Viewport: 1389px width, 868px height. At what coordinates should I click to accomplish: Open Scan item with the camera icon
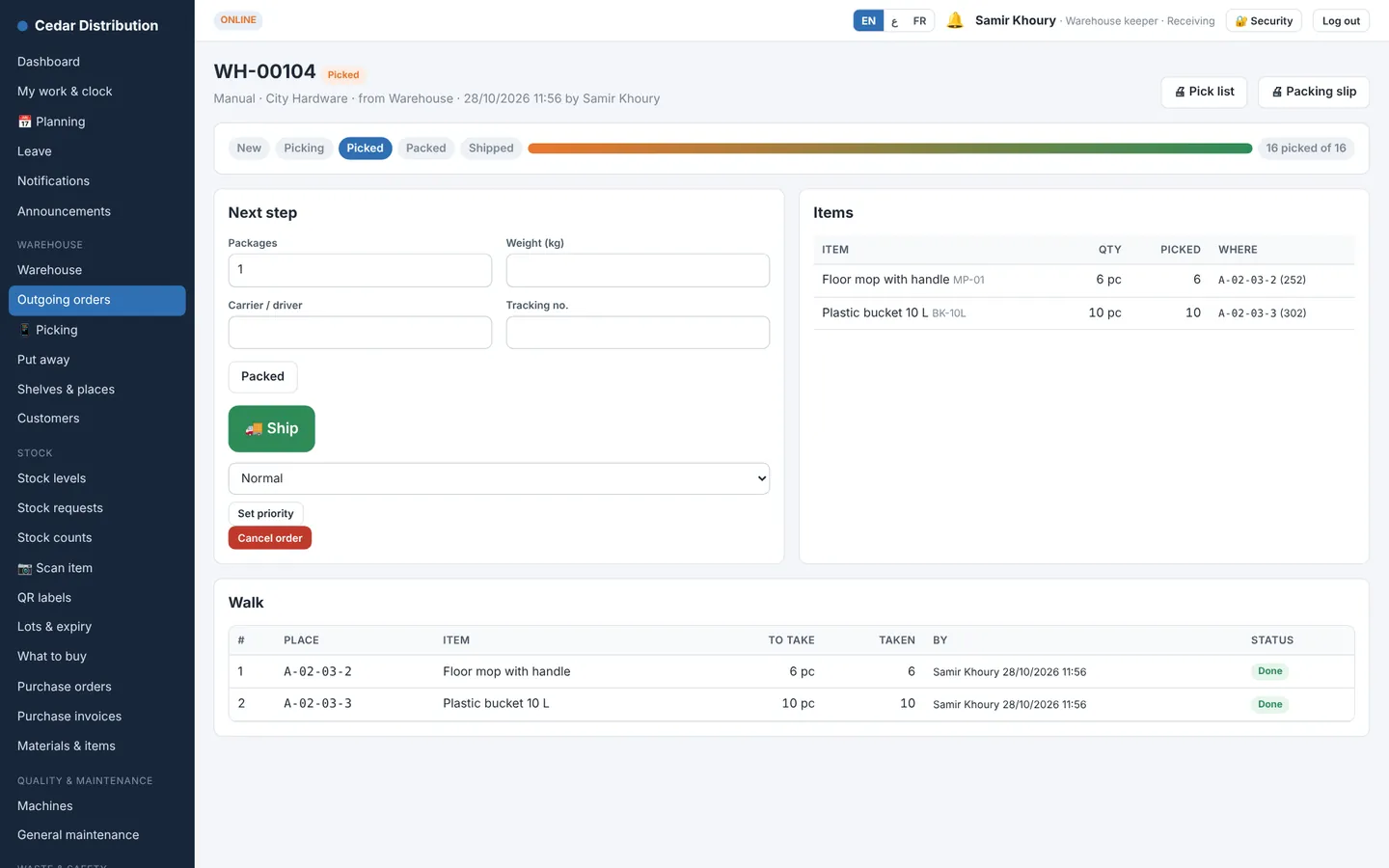tap(96, 568)
